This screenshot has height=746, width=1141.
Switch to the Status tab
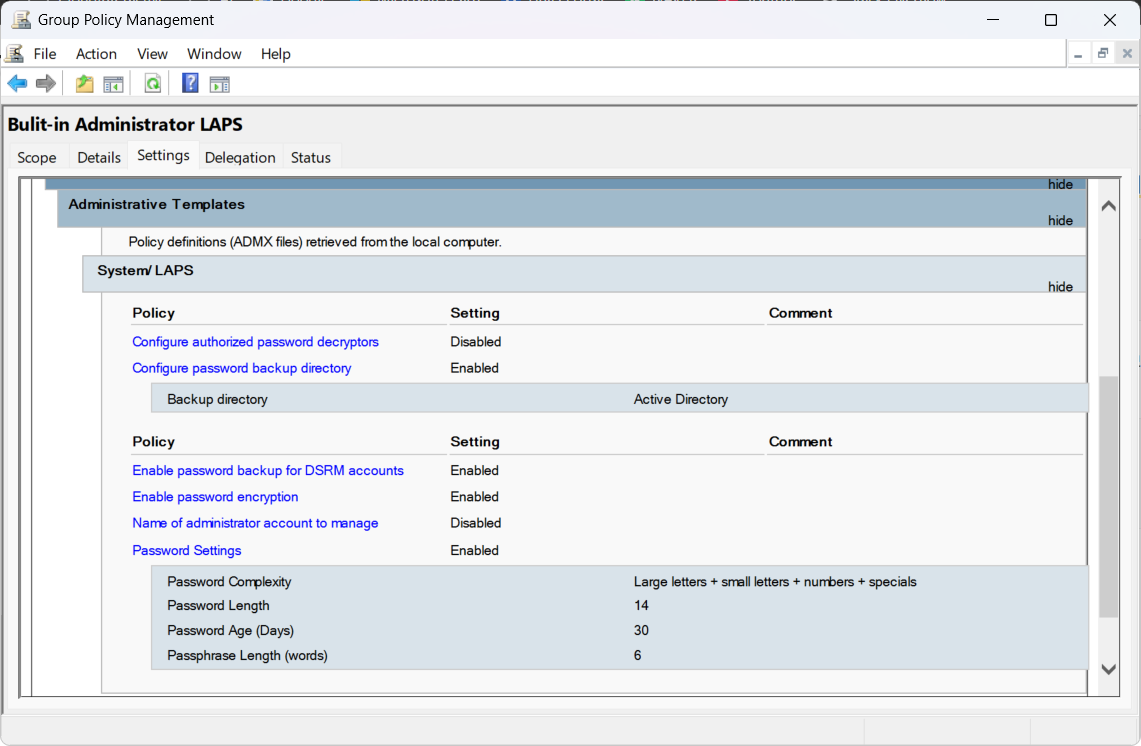[311, 157]
